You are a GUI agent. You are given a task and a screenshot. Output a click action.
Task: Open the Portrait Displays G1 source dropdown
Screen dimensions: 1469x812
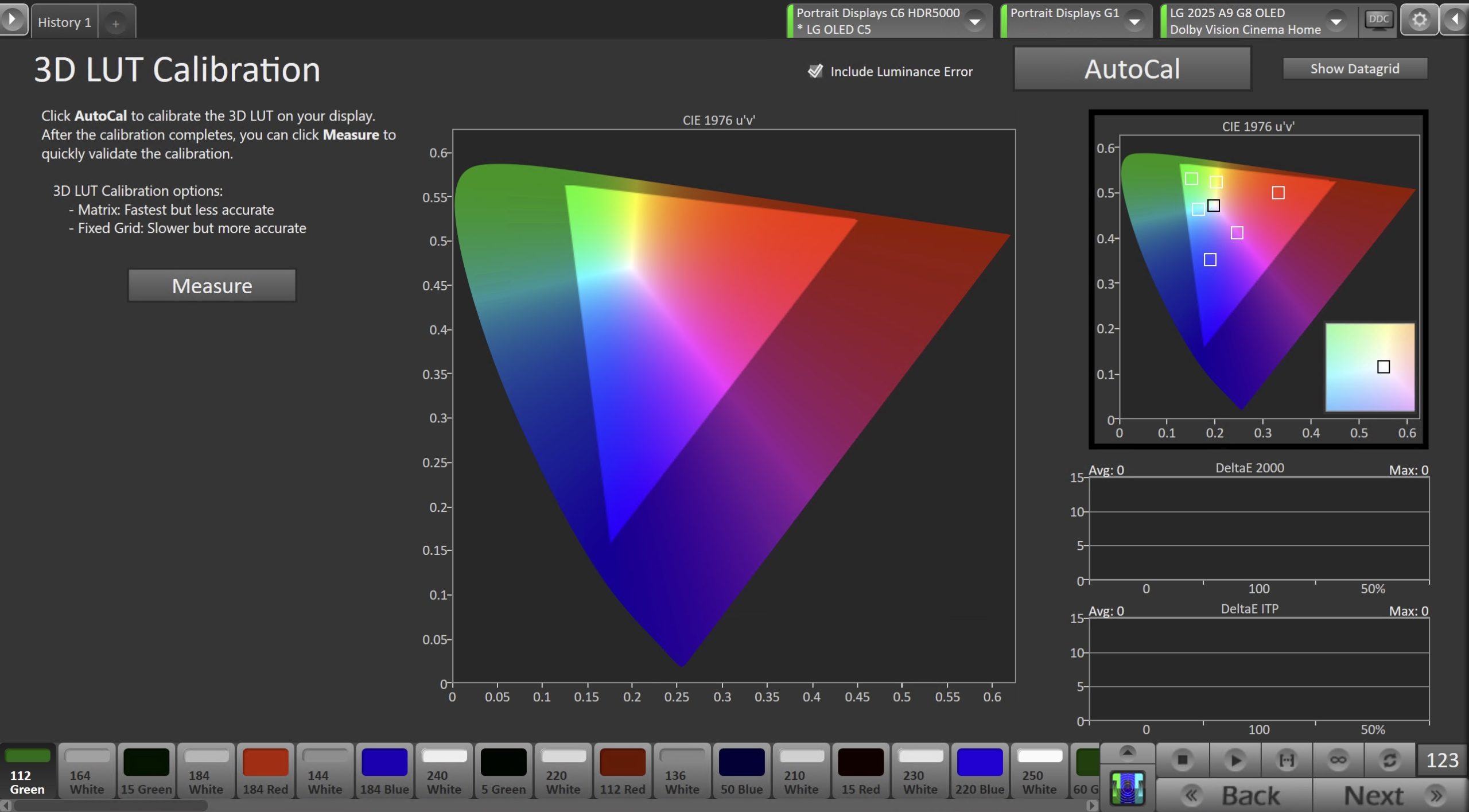click(x=1134, y=22)
